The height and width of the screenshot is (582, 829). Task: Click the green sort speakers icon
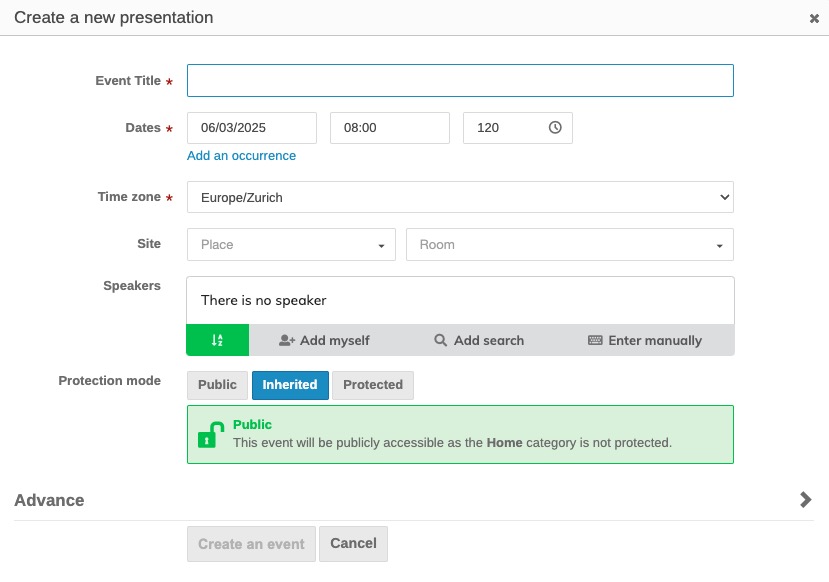pyautogui.click(x=217, y=340)
